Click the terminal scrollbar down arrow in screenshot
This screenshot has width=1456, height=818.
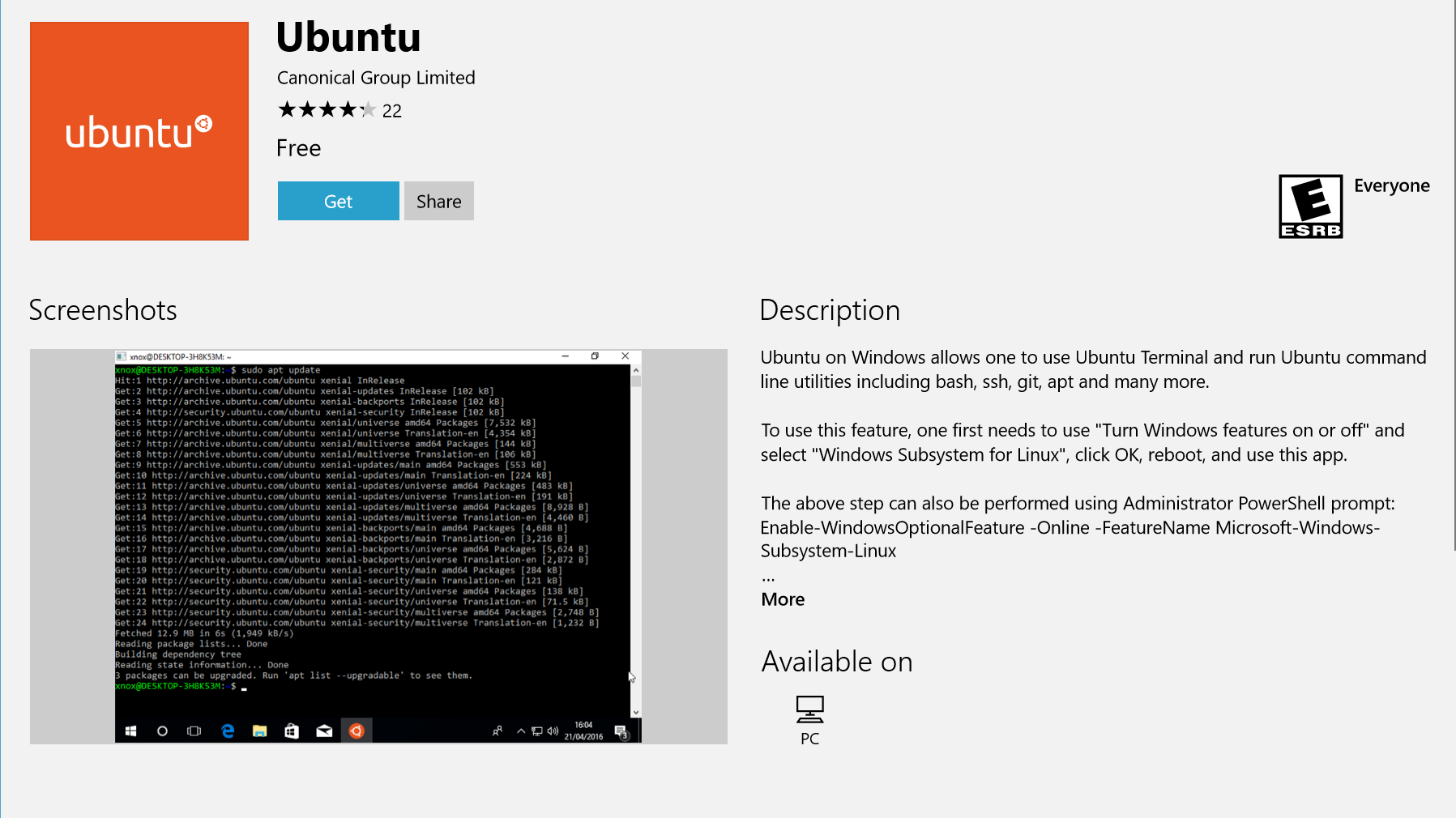point(636,712)
